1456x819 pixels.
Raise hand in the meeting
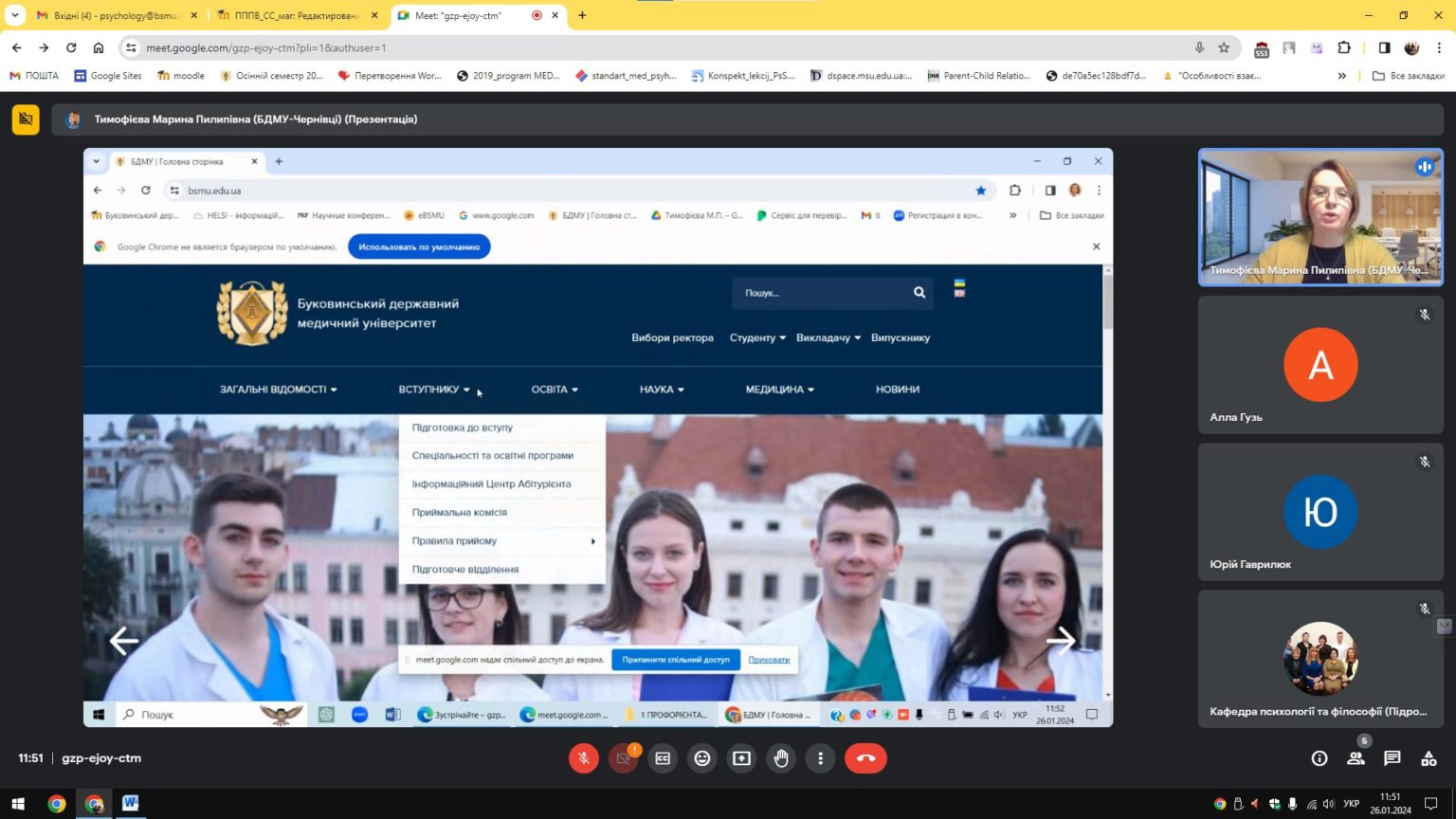tap(781, 758)
